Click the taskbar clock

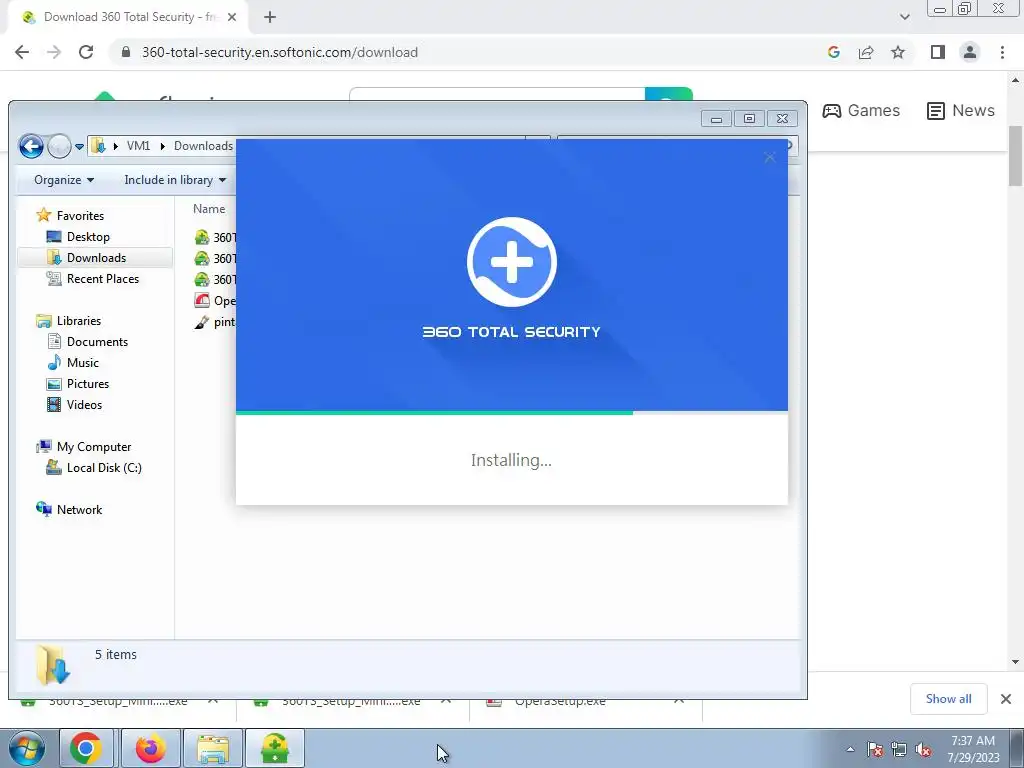point(973,749)
